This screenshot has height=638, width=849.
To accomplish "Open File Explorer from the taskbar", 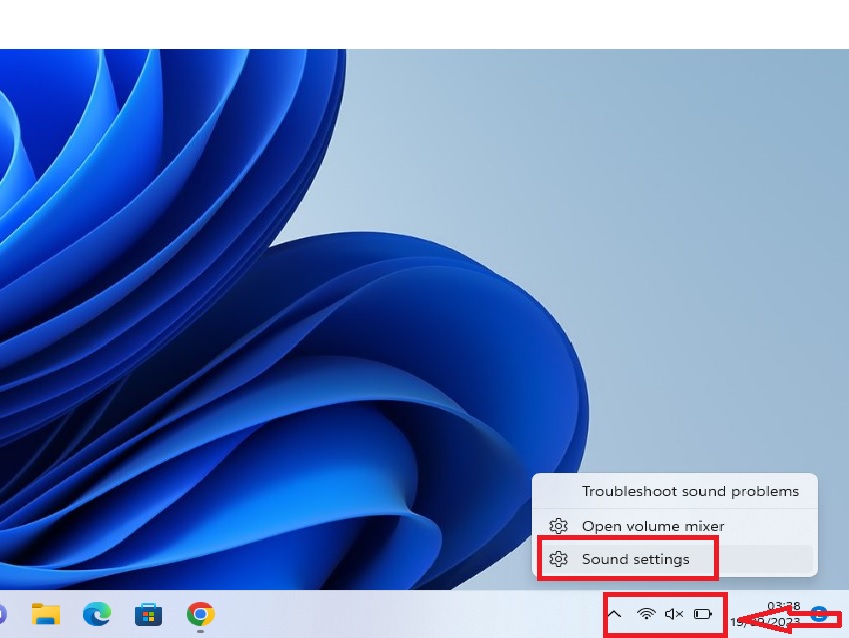I will [x=46, y=613].
